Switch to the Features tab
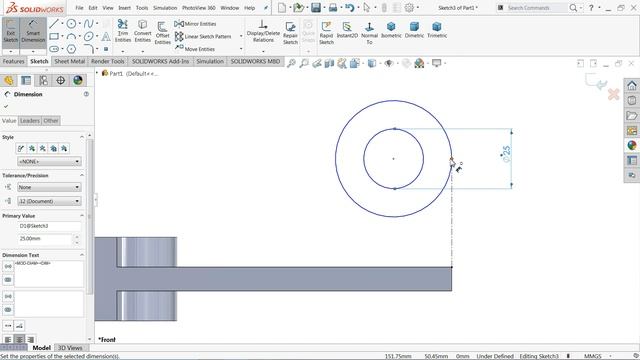The height and width of the screenshot is (360, 640). pos(13,61)
